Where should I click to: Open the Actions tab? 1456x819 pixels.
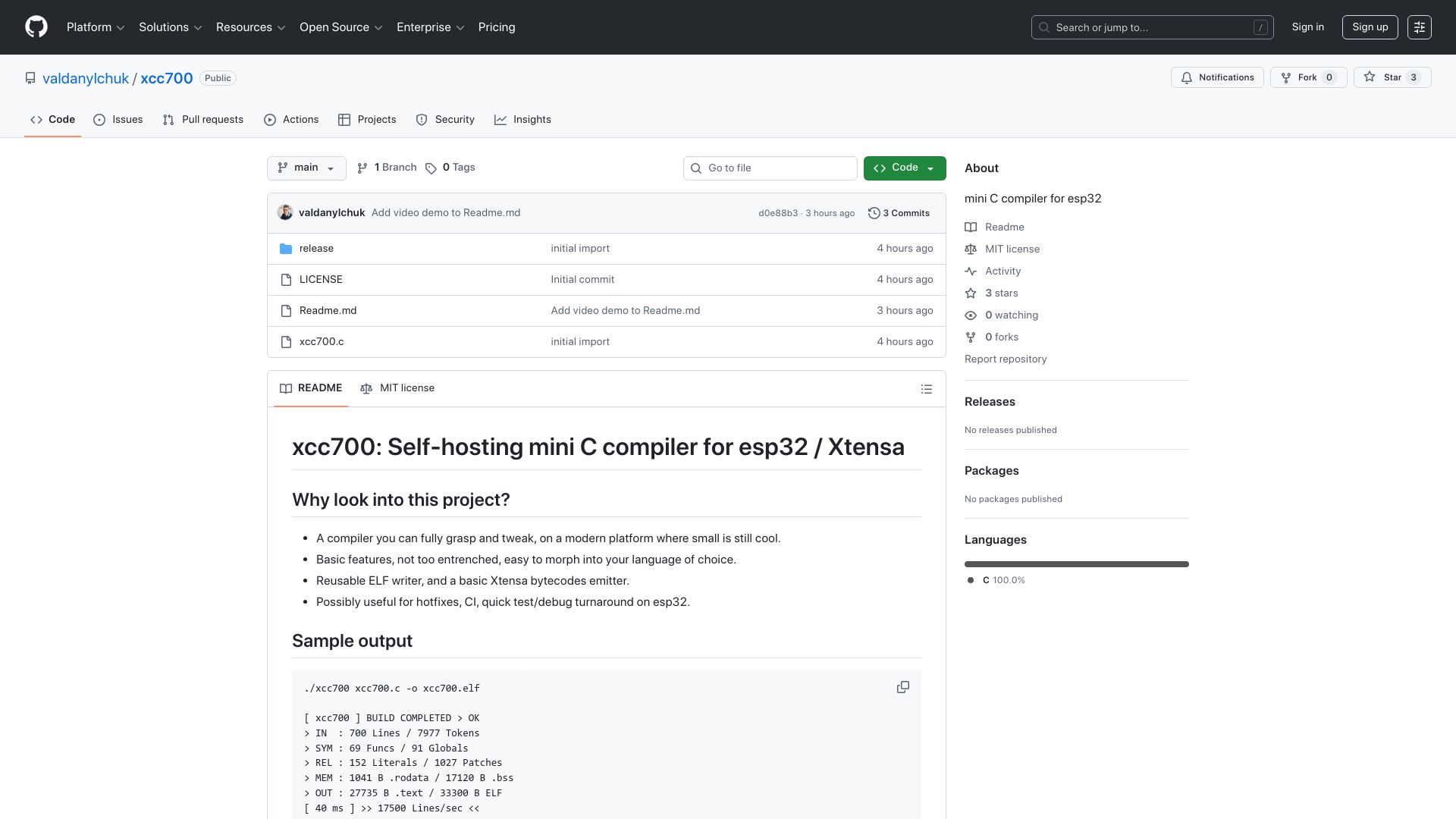pyautogui.click(x=291, y=120)
